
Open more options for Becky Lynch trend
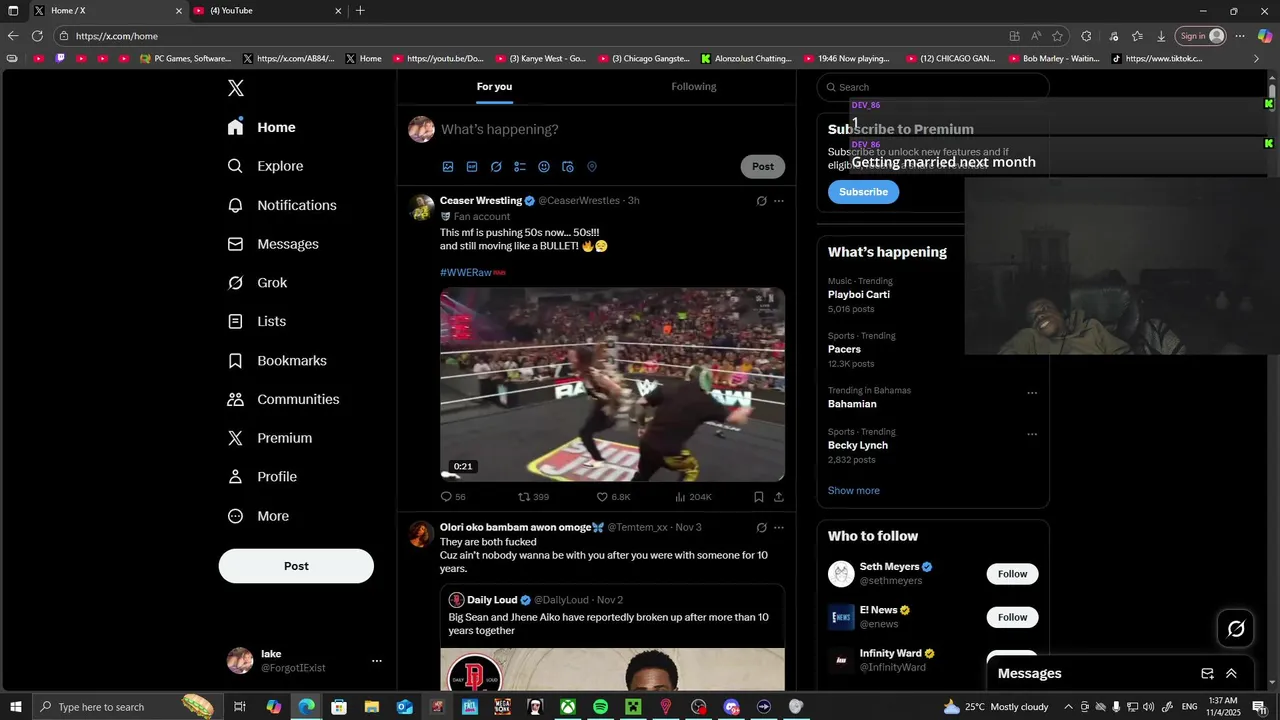tap(1032, 435)
